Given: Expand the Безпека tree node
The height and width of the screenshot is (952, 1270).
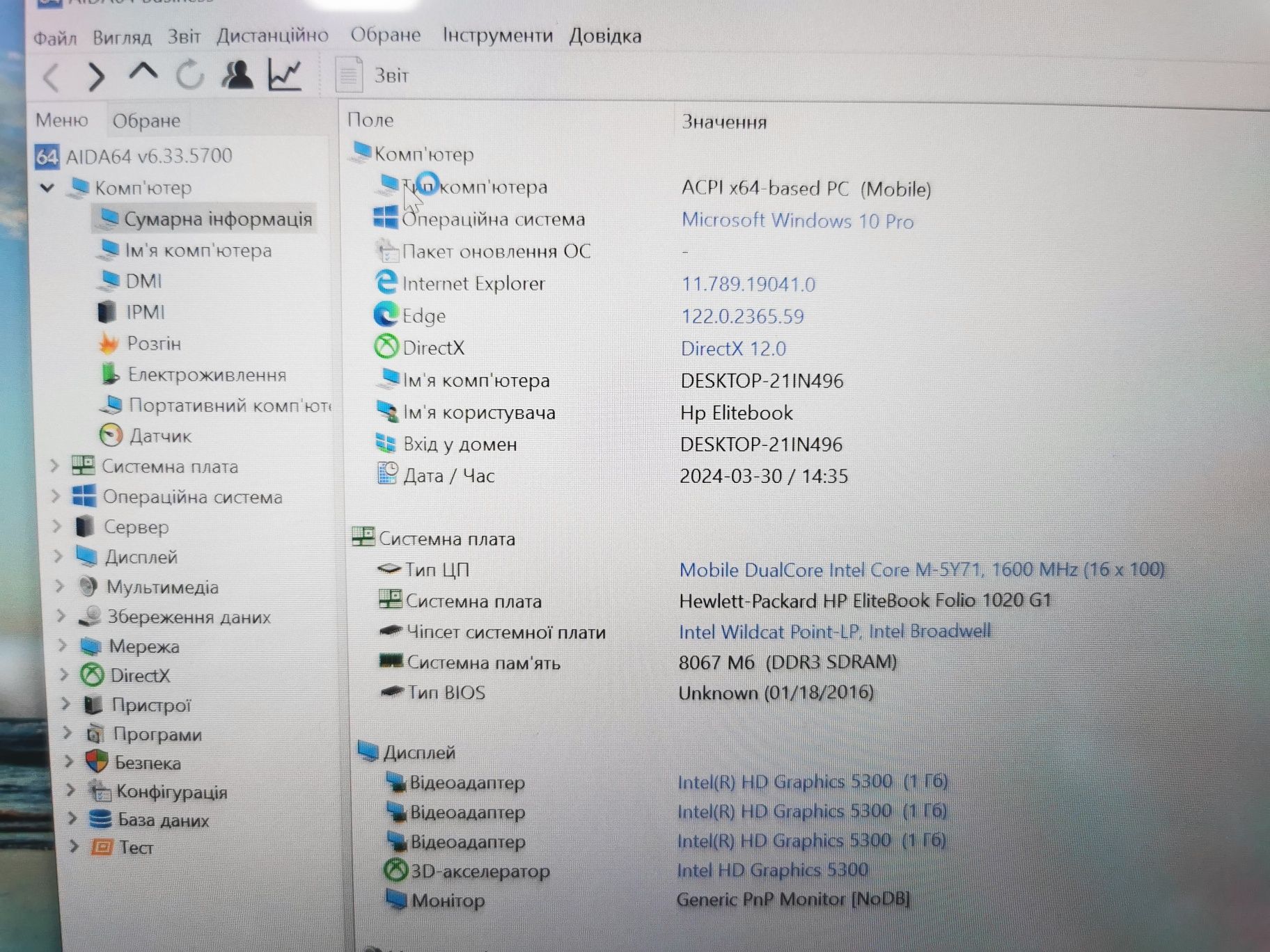Looking at the screenshot, I should (x=69, y=761).
